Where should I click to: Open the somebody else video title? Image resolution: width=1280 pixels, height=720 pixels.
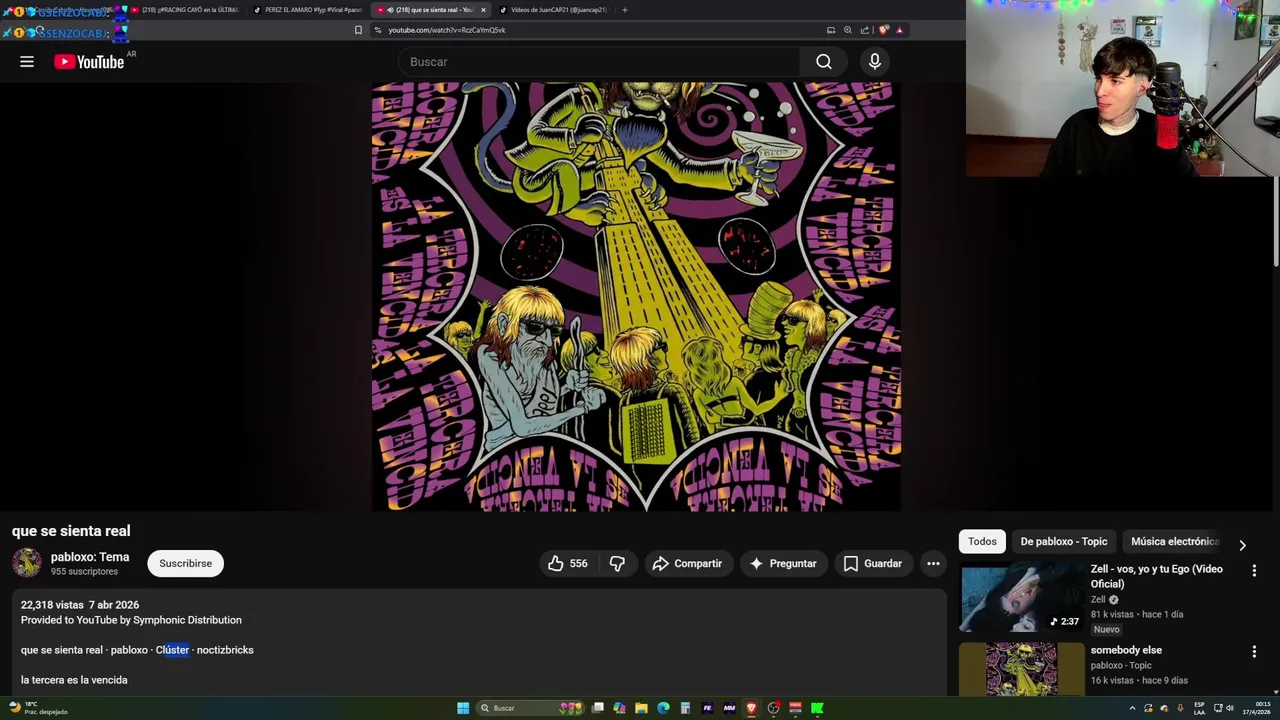pyautogui.click(x=1126, y=650)
